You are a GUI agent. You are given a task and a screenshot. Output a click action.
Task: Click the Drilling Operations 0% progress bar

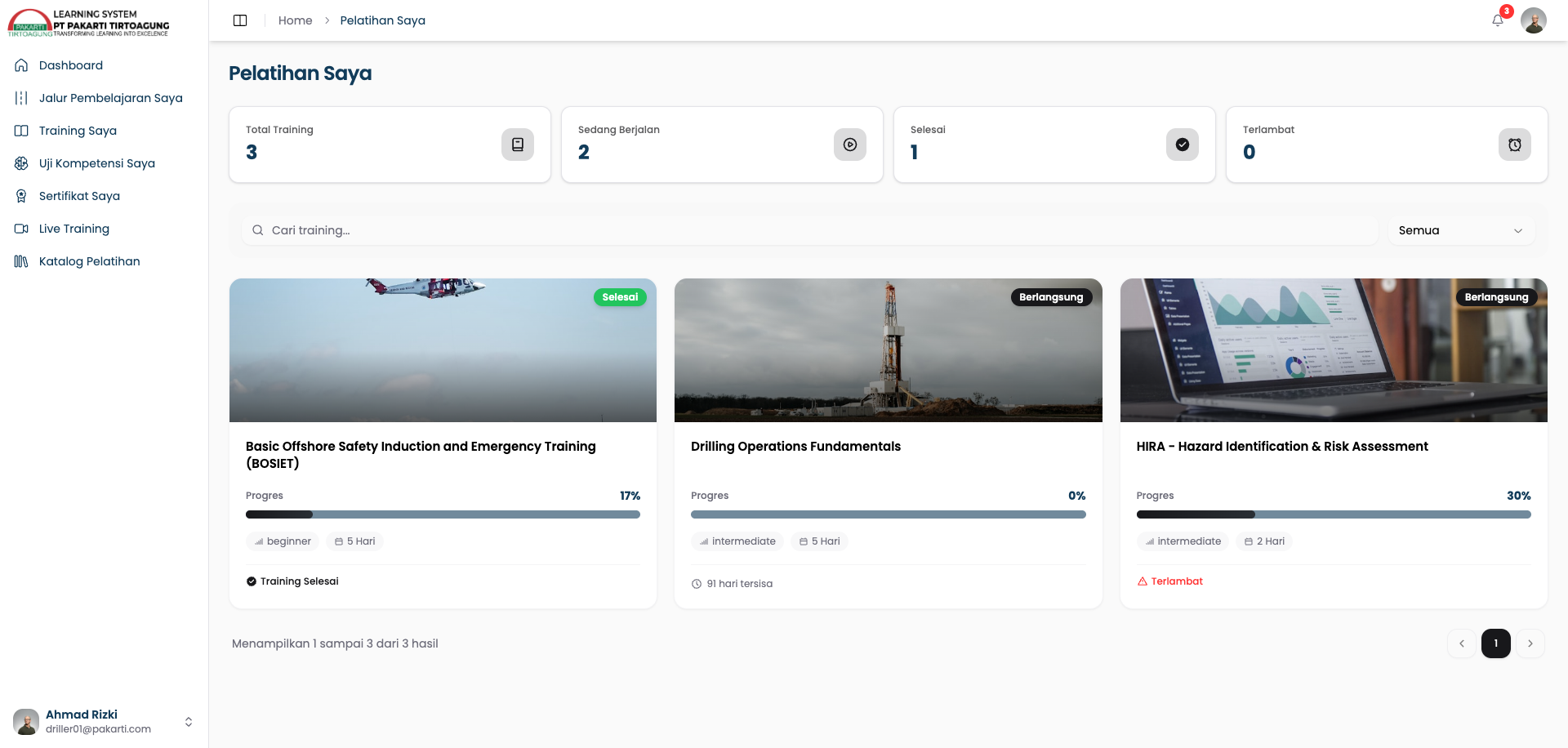tap(889, 514)
